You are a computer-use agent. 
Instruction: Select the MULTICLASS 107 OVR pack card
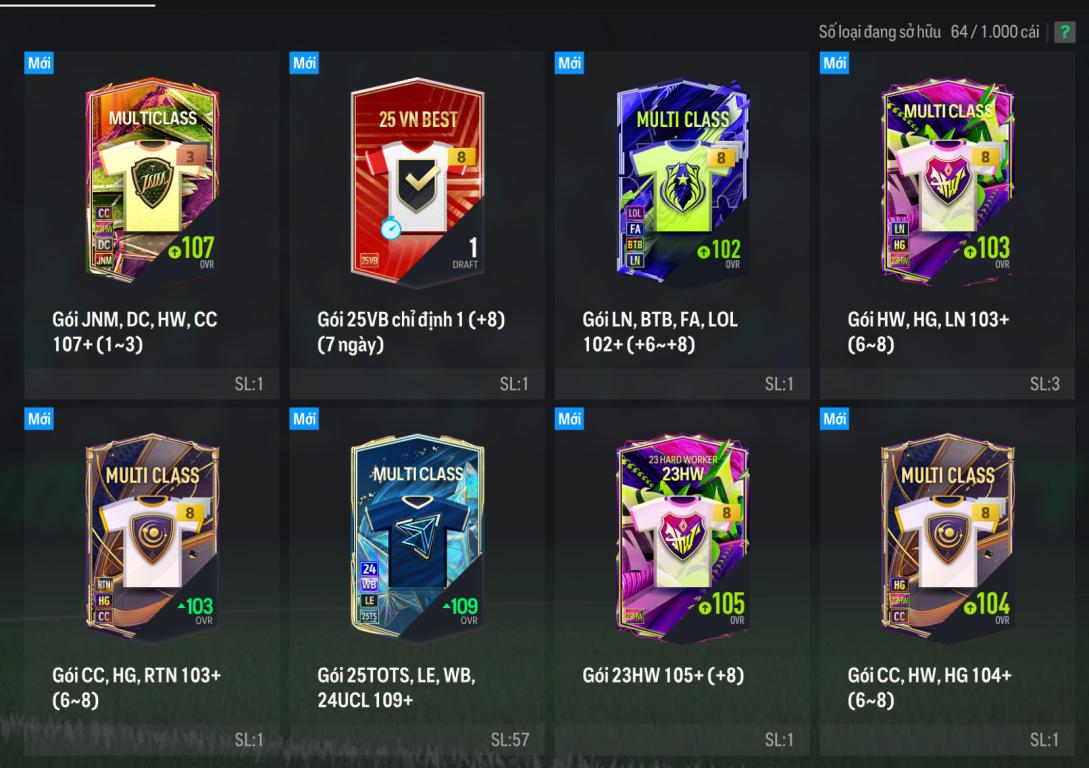point(151,181)
